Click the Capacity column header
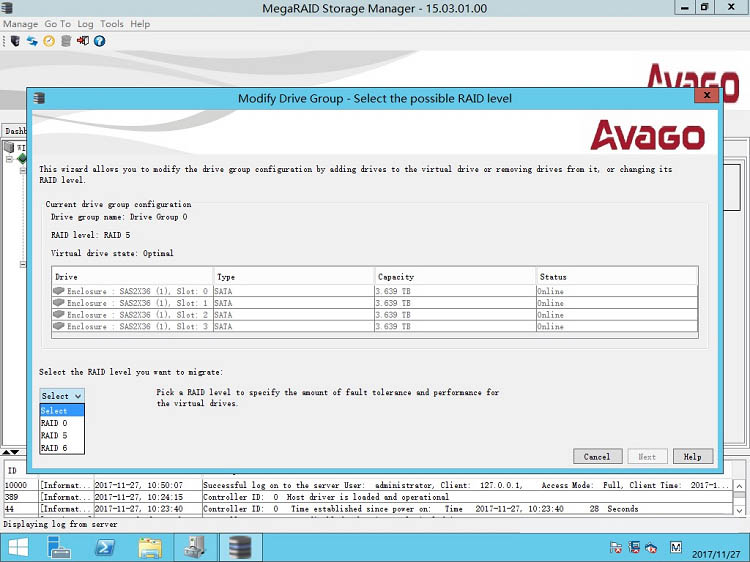Viewport: 750px width, 562px height. [x=455, y=276]
